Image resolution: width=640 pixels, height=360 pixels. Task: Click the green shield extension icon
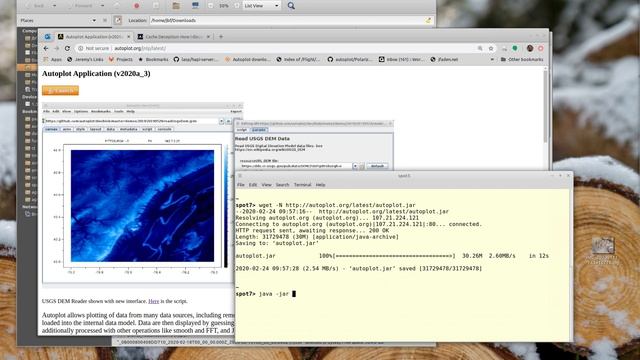(515, 48)
